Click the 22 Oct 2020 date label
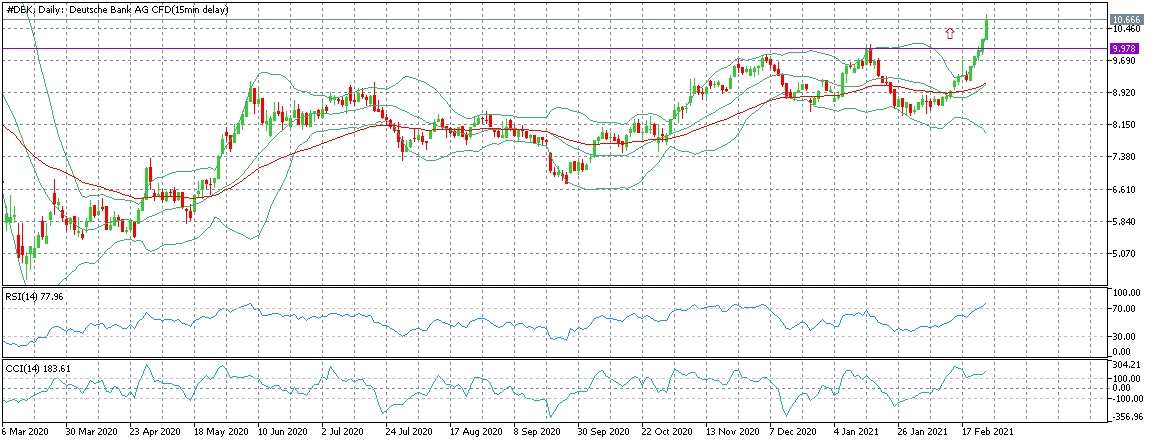This screenshot has width=1155, height=443. (666, 433)
